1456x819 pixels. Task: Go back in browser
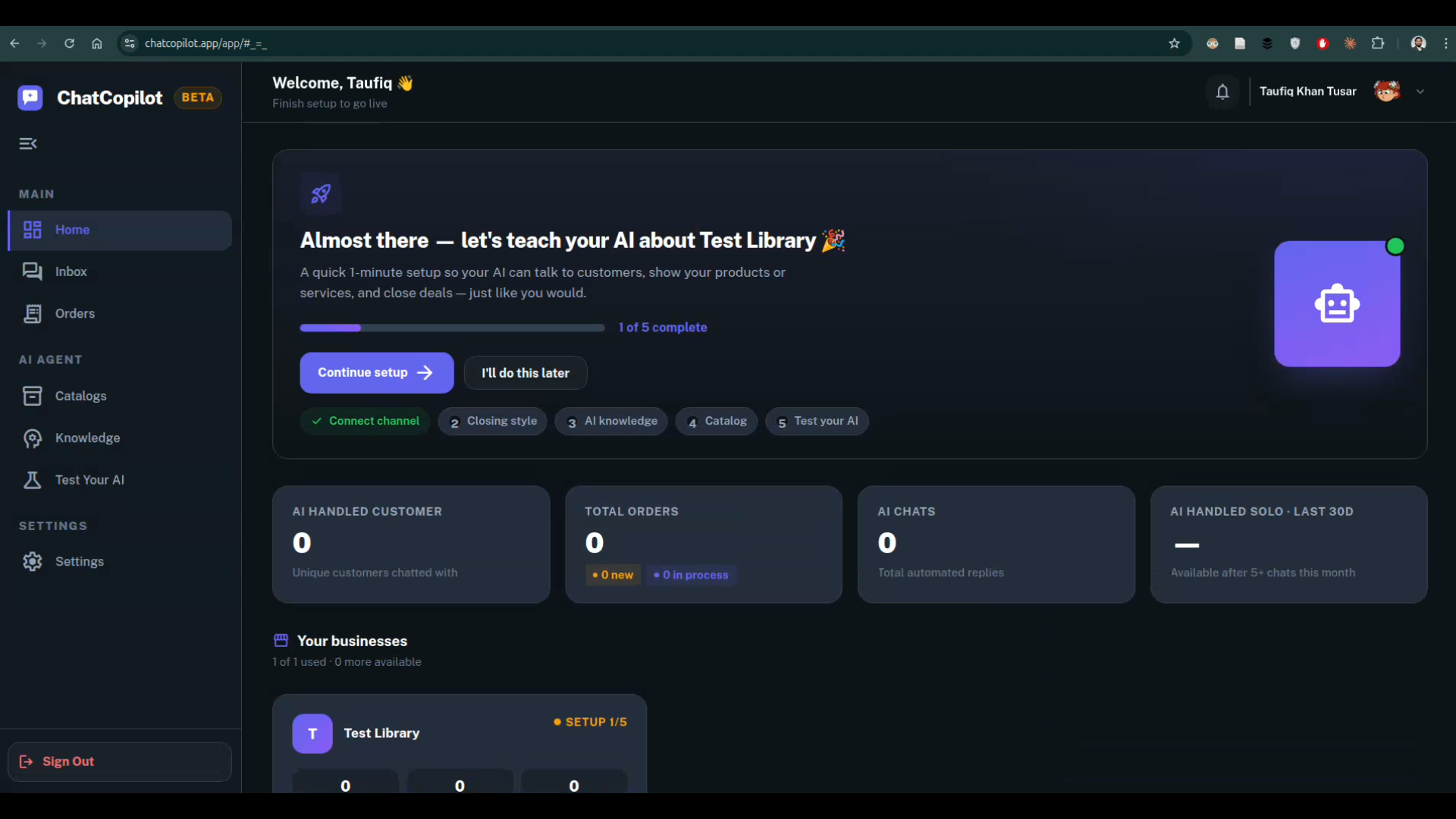tap(14, 43)
